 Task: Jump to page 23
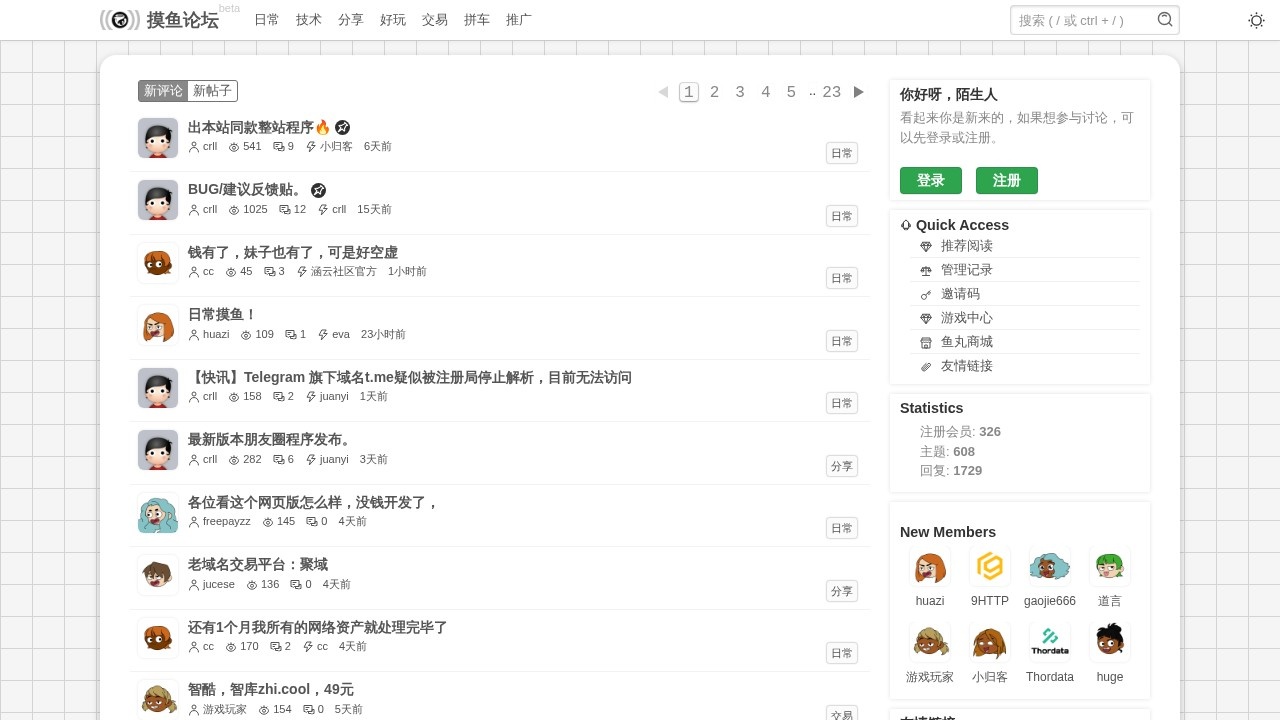(832, 92)
